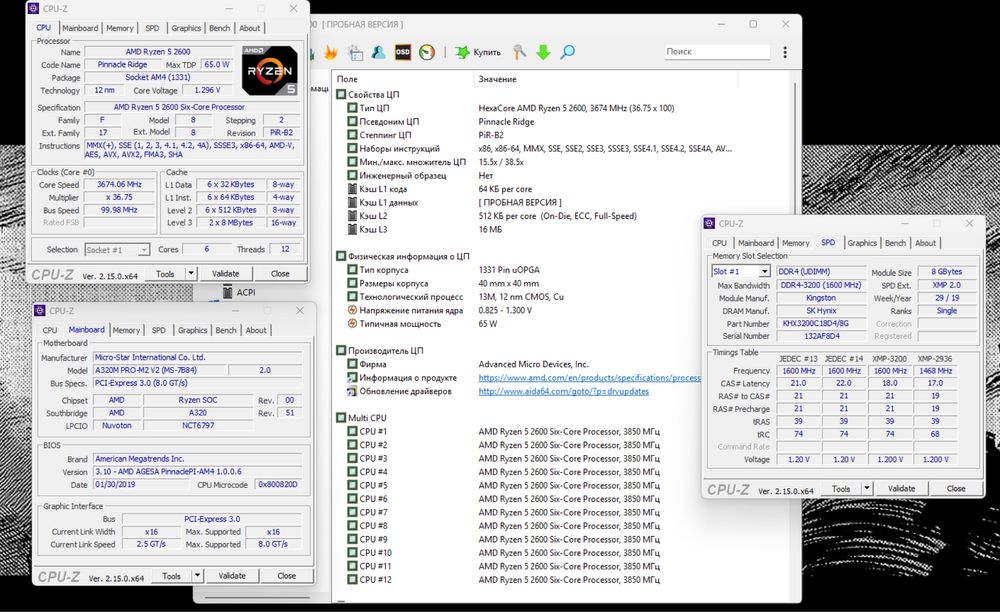
Task: Switch to Bench tab in CPU window
Action: (x=219, y=28)
